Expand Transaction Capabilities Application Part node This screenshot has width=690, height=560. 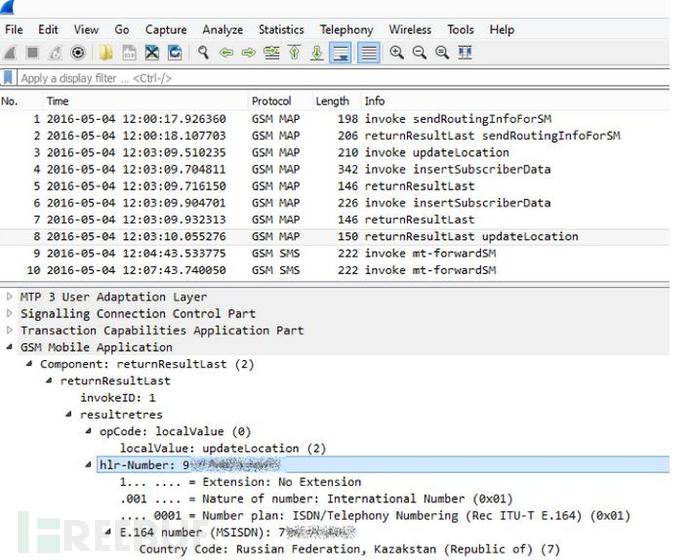coord(10,331)
